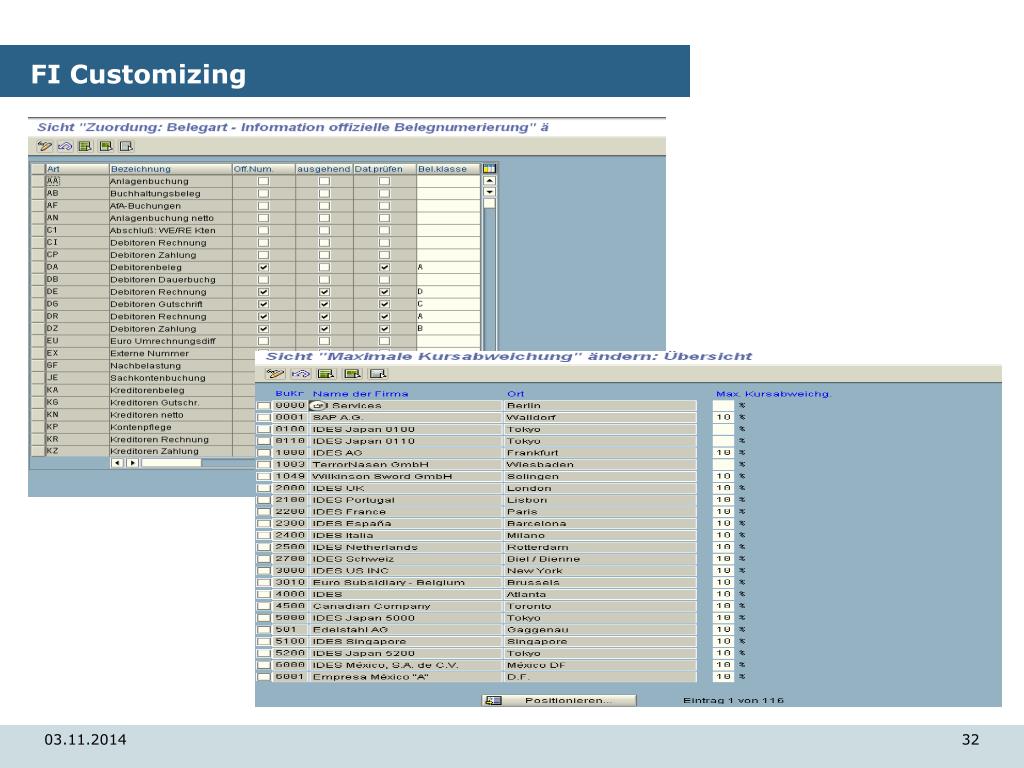Toggle ausgehend in the DE Debitoren Rechnung row

tap(324, 292)
